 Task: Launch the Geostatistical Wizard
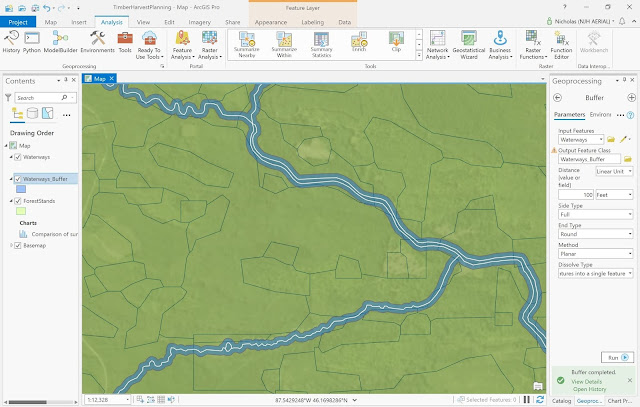[x=469, y=45]
